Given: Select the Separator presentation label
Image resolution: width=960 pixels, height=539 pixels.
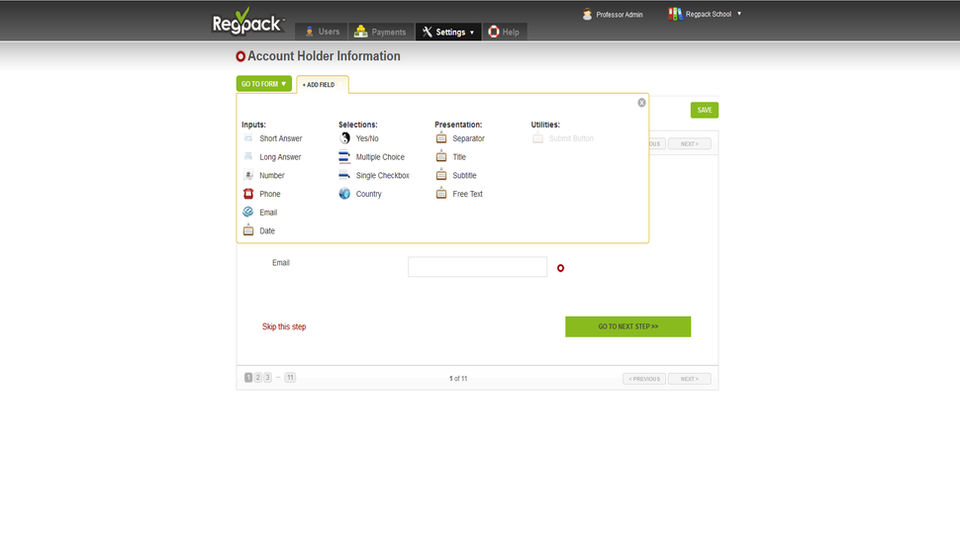Looking at the screenshot, I should pyautogui.click(x=468, y=138).
